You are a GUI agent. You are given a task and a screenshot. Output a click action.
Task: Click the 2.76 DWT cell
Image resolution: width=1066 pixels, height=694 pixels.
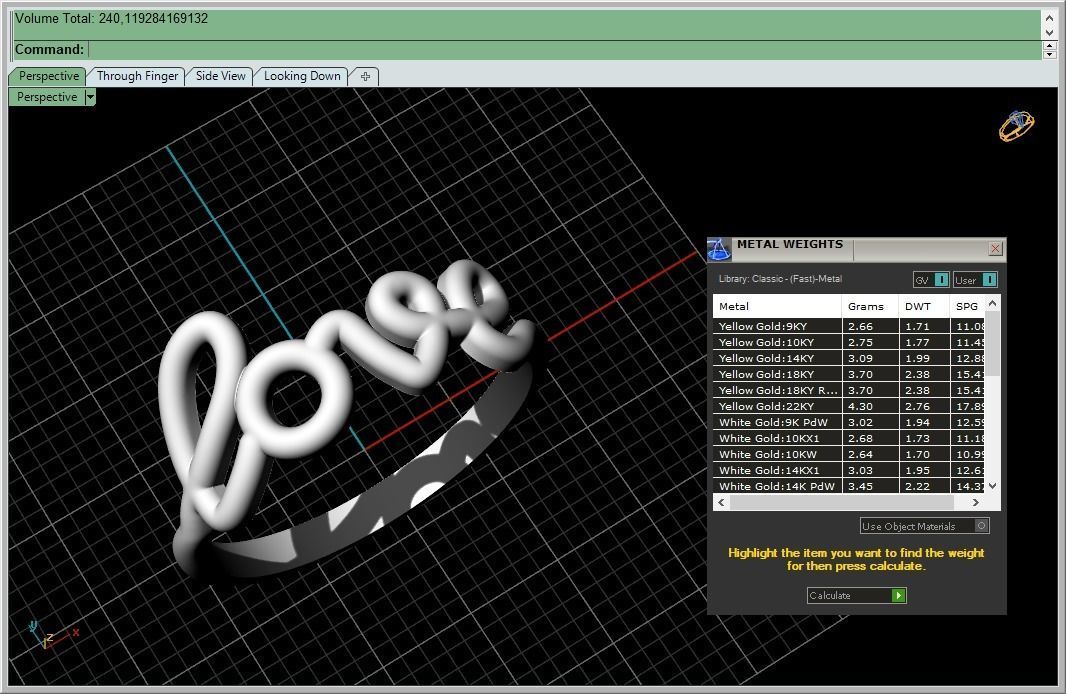click(923, 406)
